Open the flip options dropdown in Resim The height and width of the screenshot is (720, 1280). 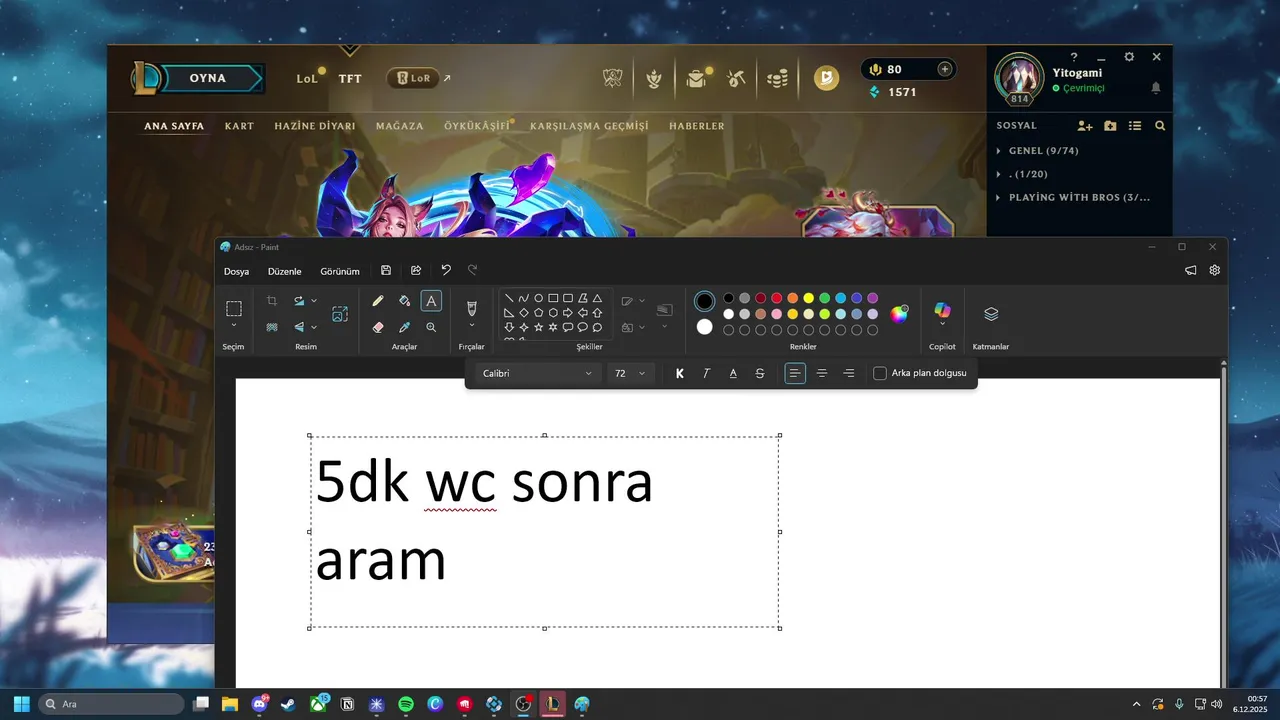(x=314, y=327)
